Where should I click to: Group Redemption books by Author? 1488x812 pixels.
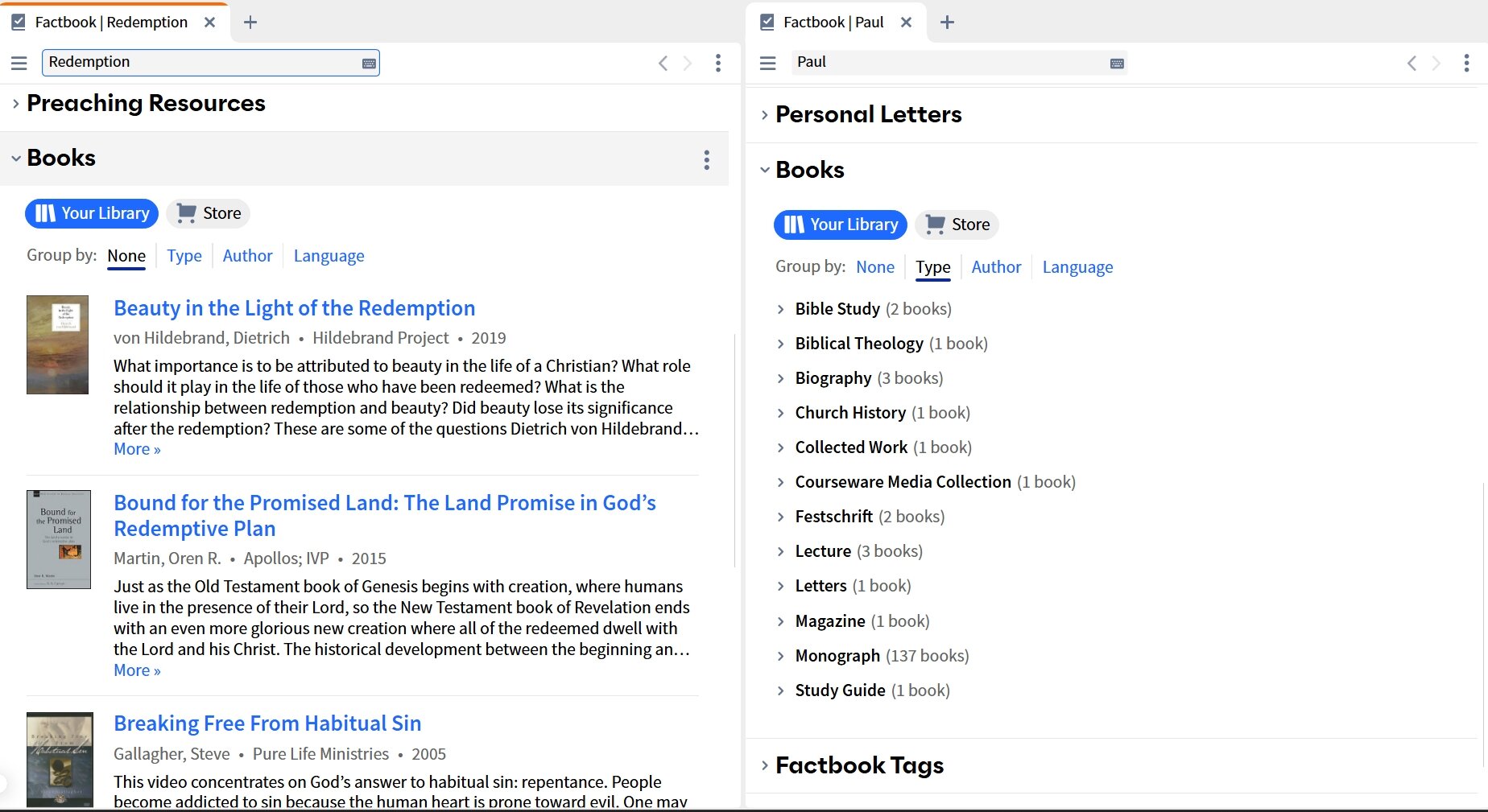point(246,255)
